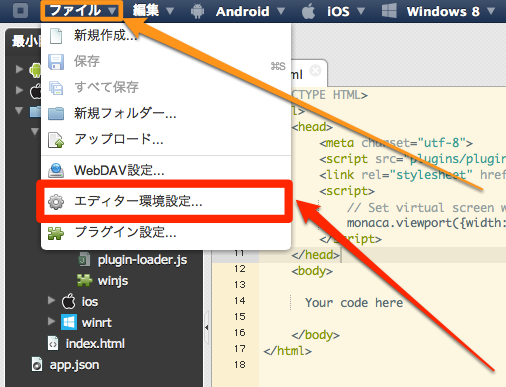Choose 保存 in the file menu
This screenshot has width=506, height=387.
[x=166, y=61]
